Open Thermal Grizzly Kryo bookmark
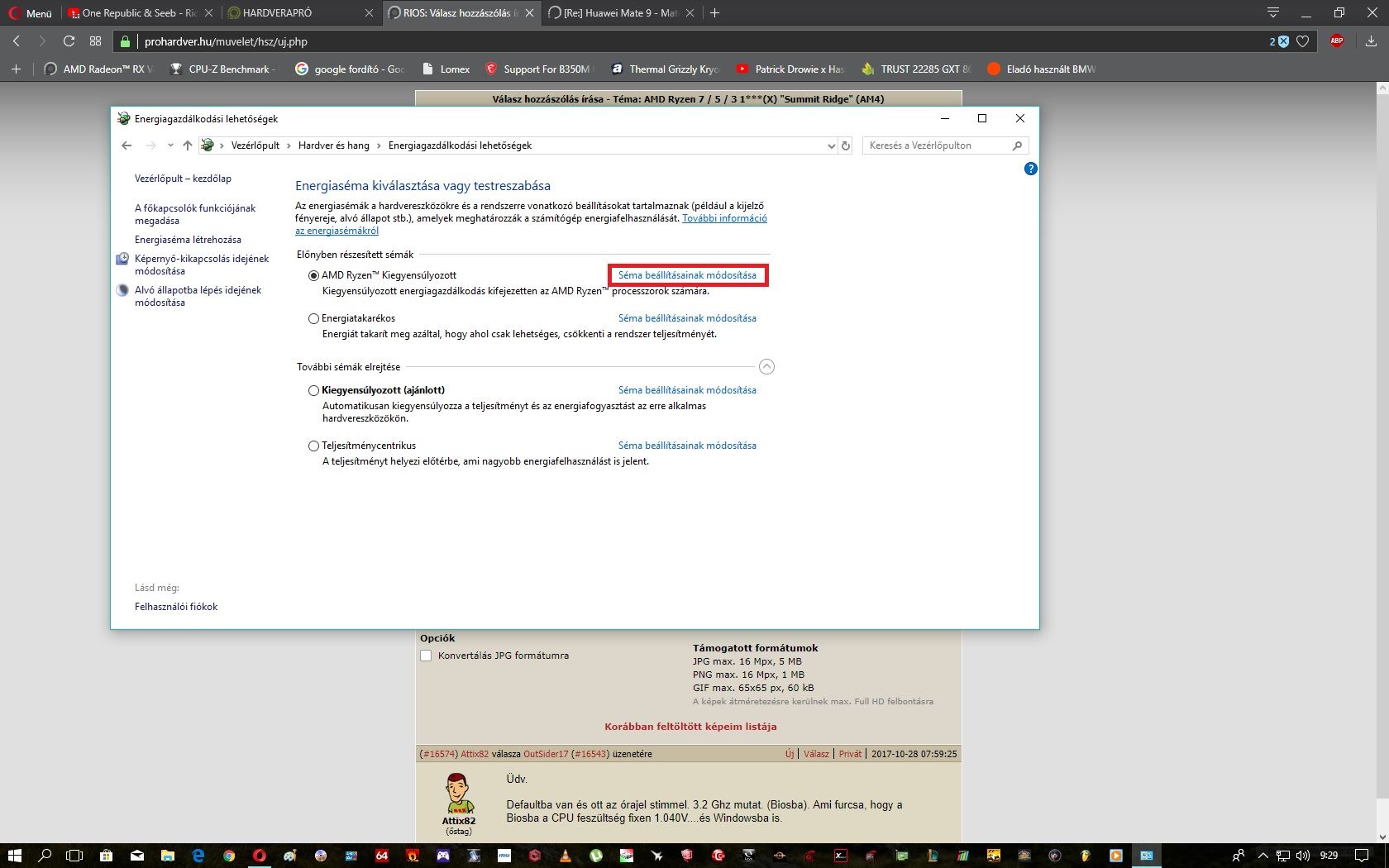 [665, 69]
